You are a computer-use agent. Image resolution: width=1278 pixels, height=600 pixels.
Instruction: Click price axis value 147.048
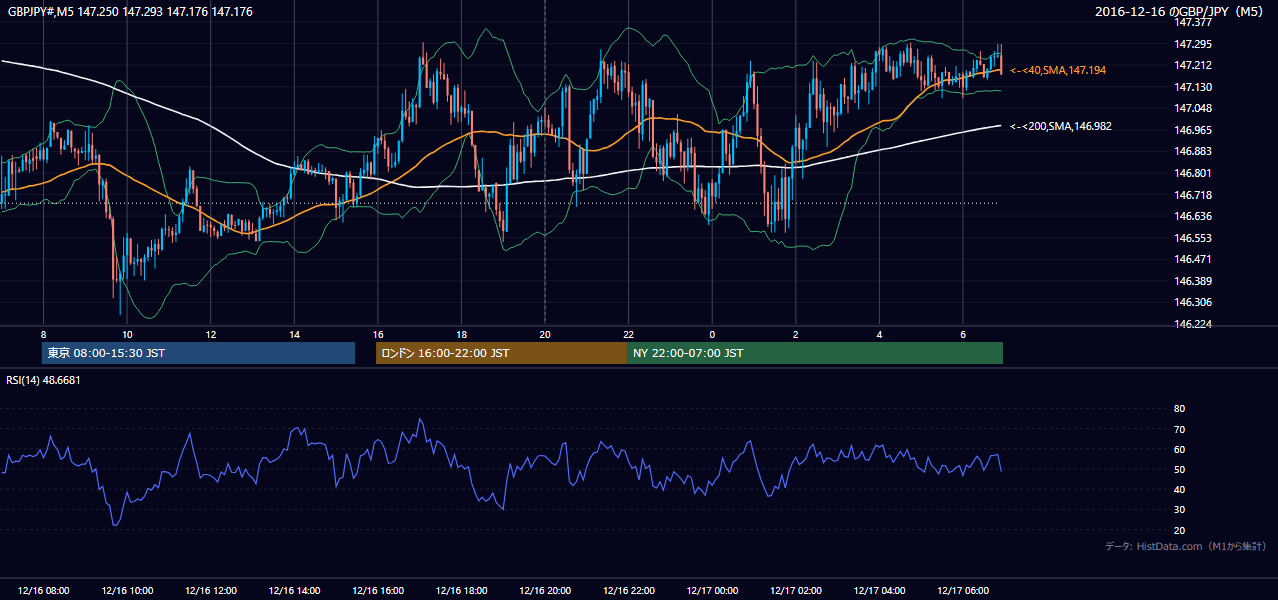pos(1193,108)
